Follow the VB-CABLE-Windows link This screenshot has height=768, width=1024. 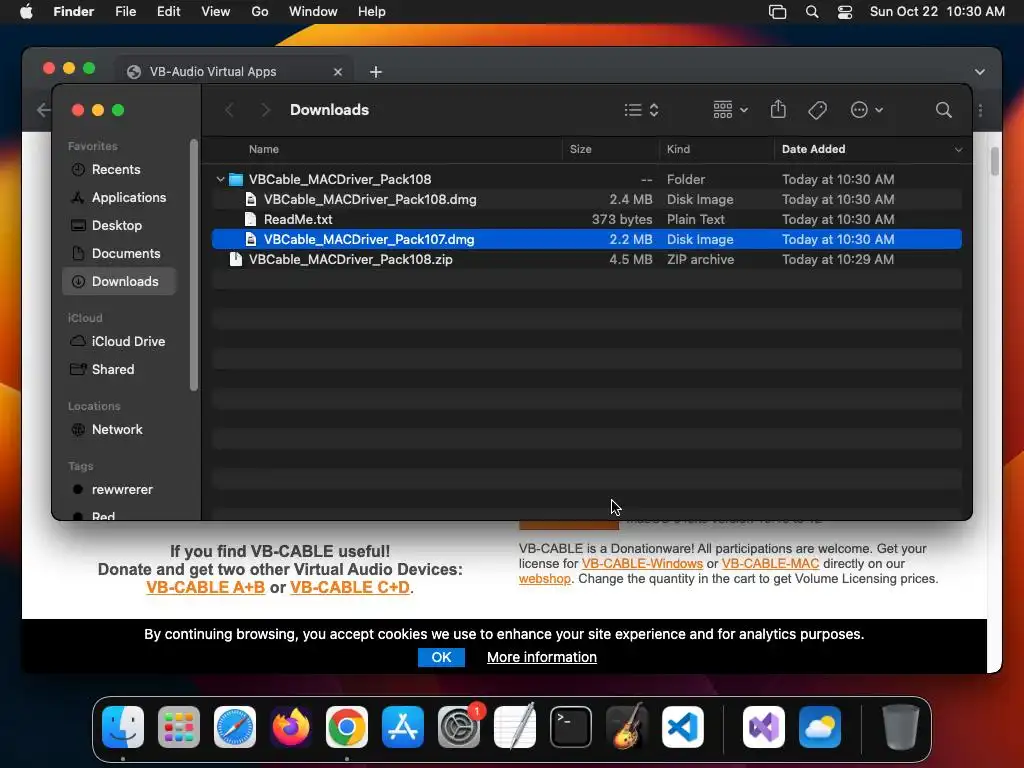click(642, 564)
